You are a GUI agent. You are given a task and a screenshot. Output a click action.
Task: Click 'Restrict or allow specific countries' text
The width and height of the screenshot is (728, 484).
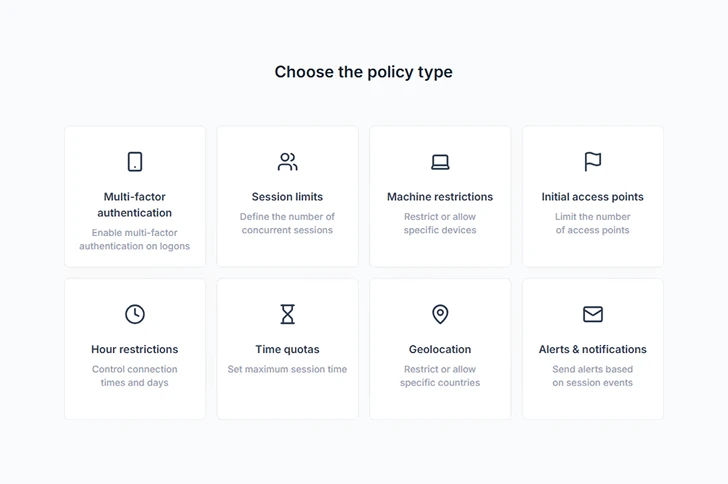click(440, 376)
